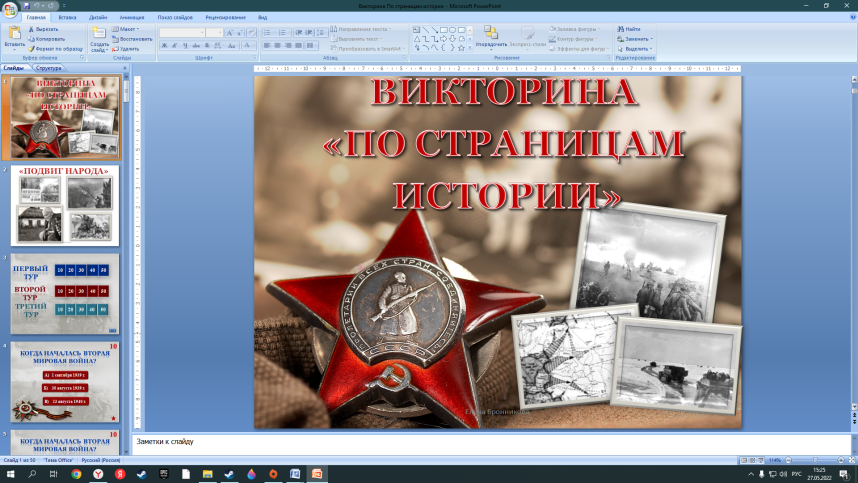
Task: Expand the Layout (Макет) dropdown
Action: 126,29
